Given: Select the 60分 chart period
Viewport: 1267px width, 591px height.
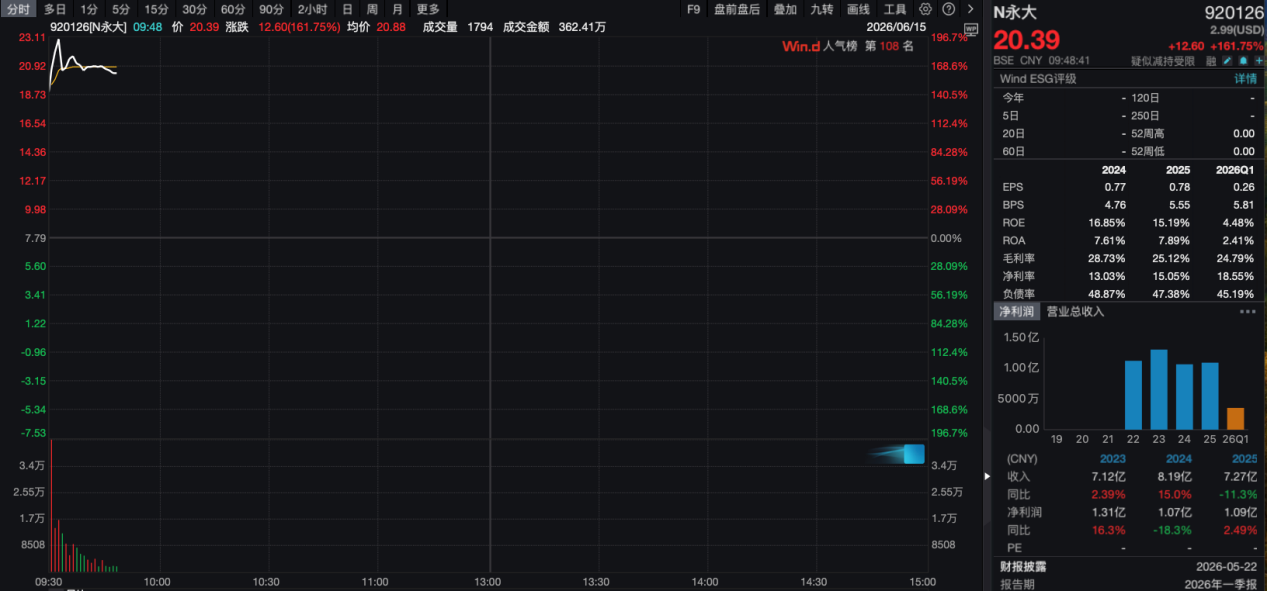Looking at the screenshot, I should [233, 9].
